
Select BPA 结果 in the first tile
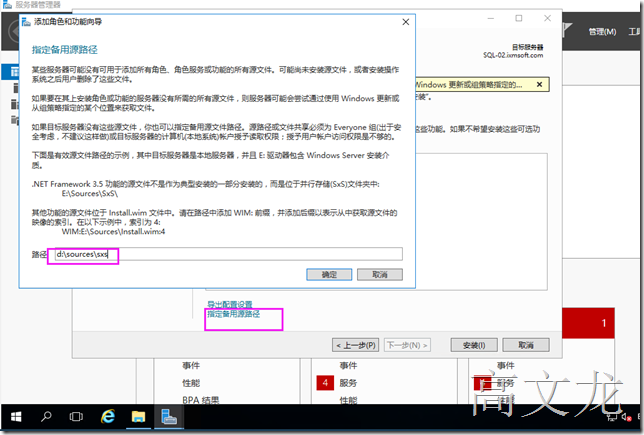coord(200,400)
